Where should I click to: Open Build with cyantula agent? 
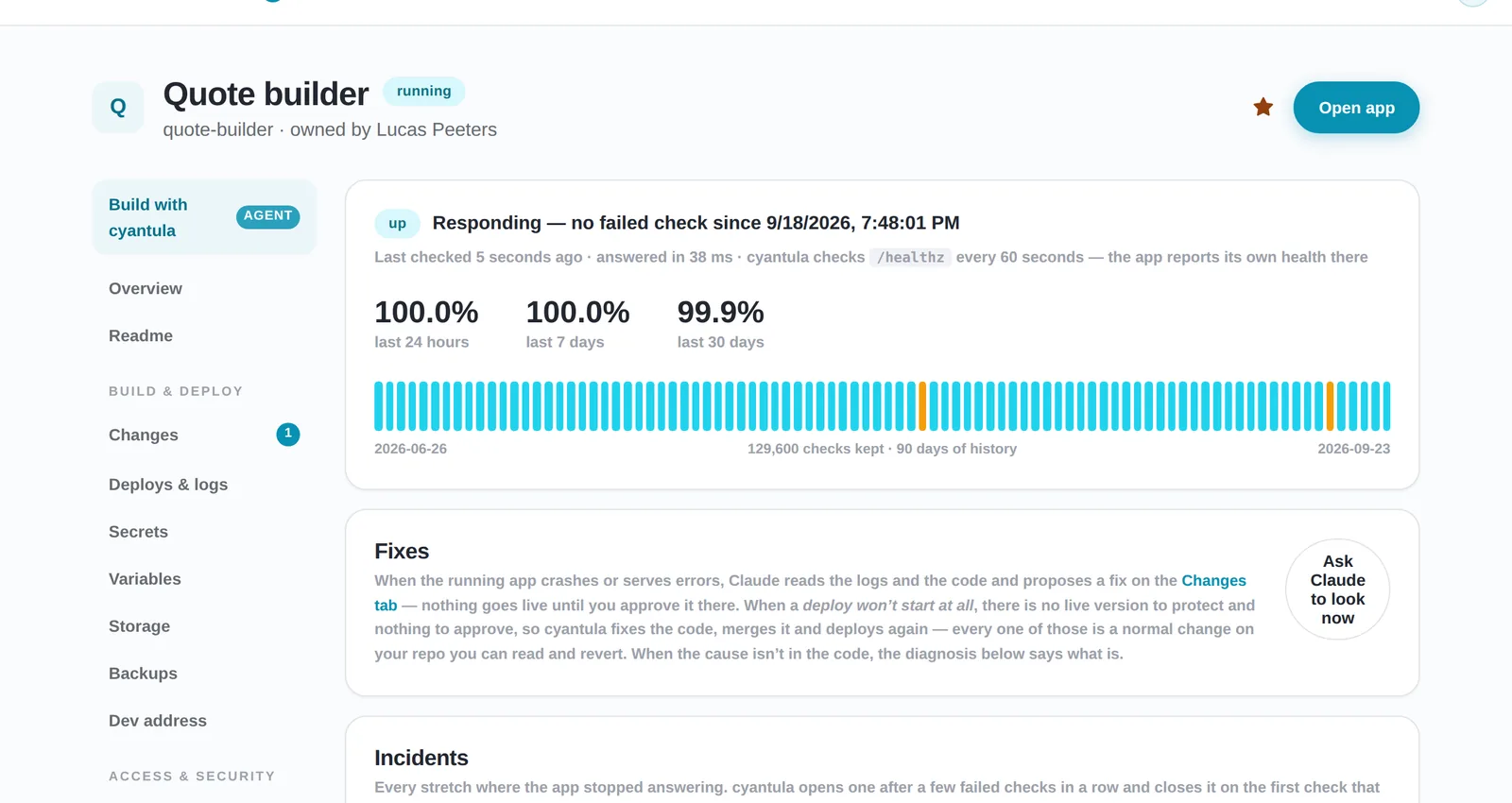pos(204,217)
